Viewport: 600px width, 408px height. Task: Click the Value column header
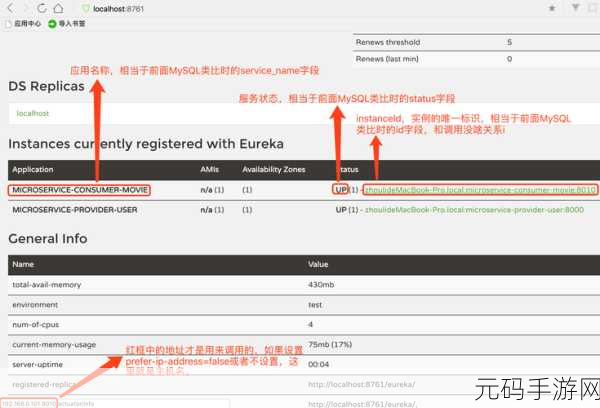[x=318, y=264]
